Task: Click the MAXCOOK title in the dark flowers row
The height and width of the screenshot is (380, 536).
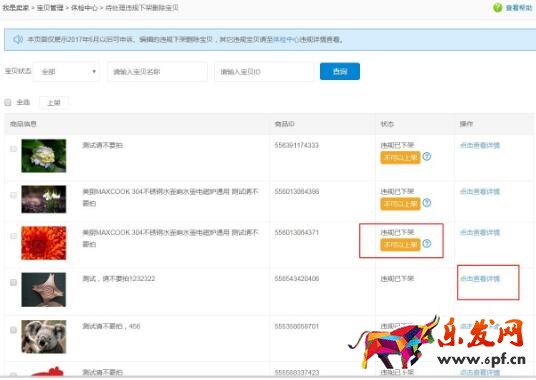Action: pos(170,197)
